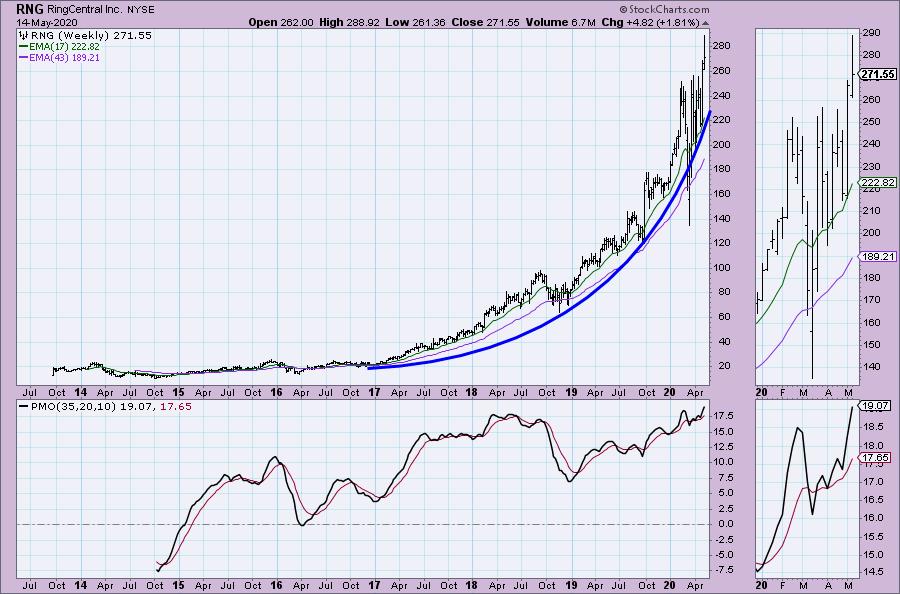
Task: Click the black PMO legend line swatch
Action: click(24, 406)
